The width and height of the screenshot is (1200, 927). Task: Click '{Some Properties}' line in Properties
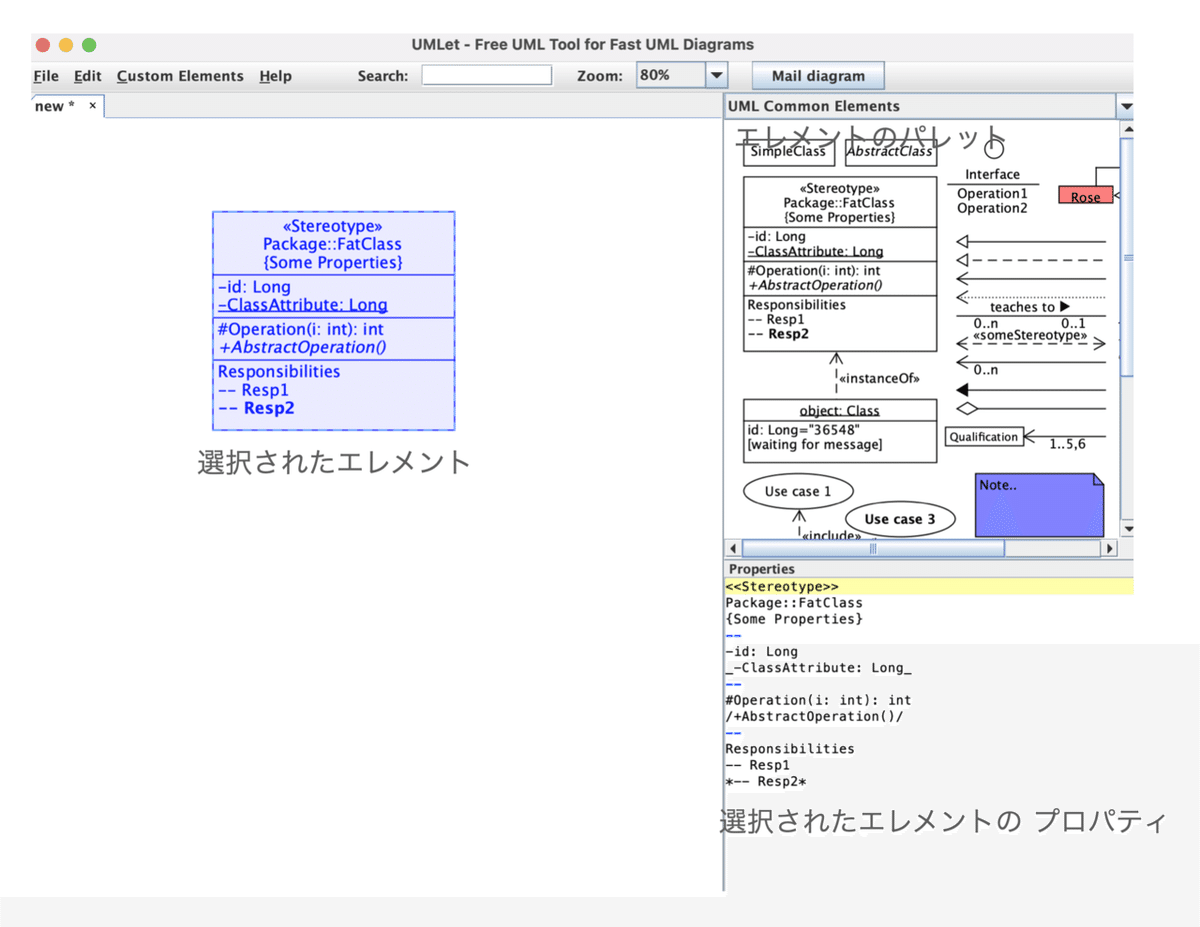(794, 619)
